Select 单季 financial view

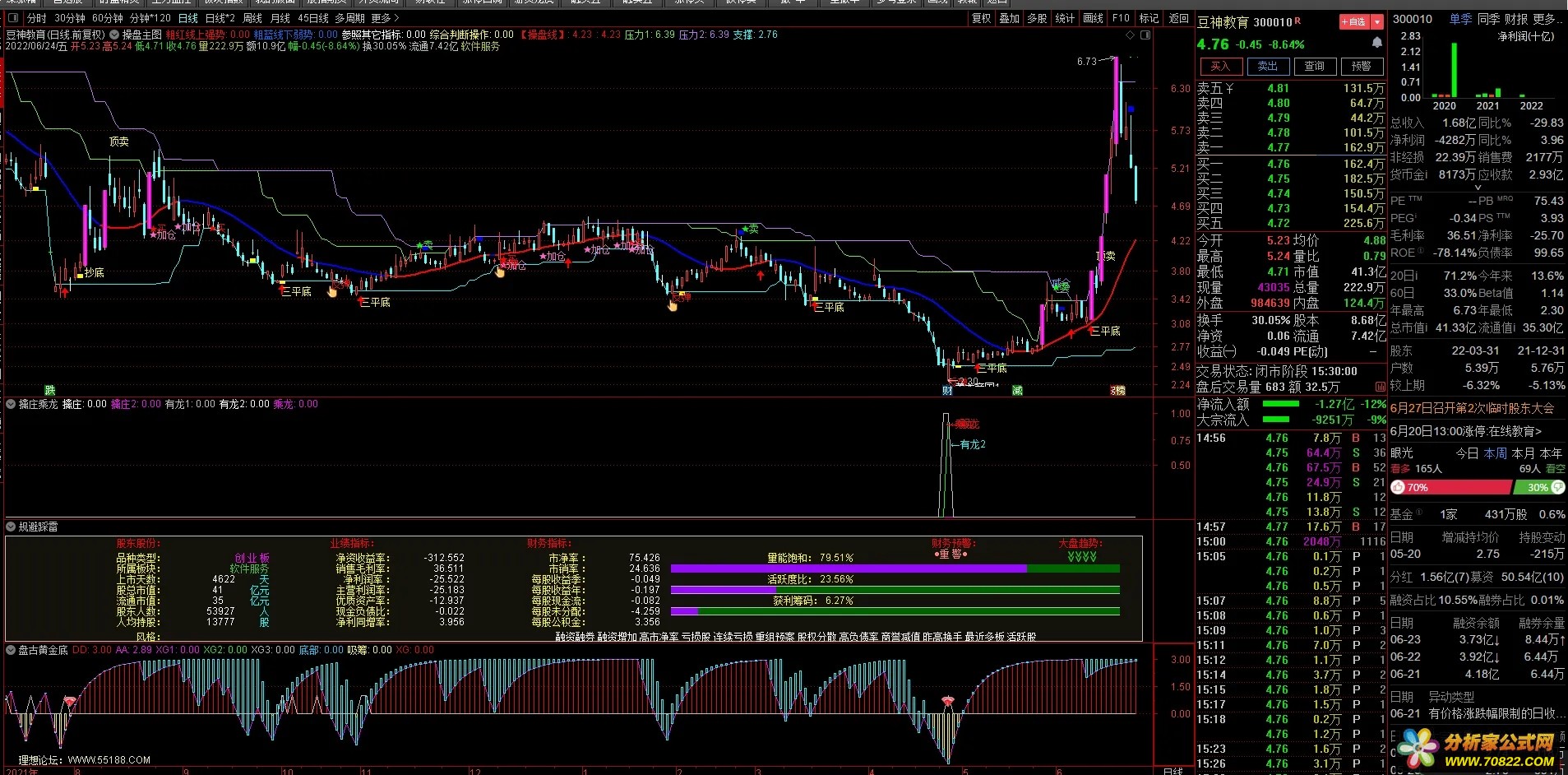[x=1460, y=18]
